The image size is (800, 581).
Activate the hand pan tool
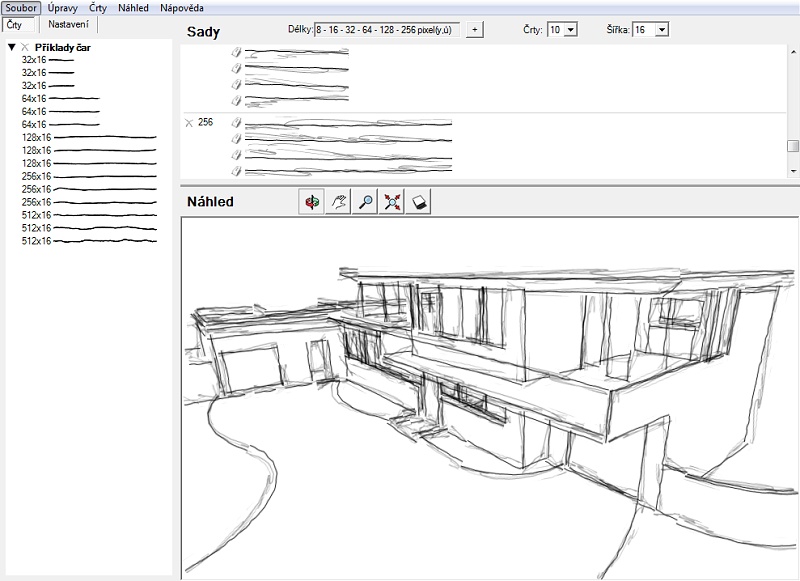point(339,201)
